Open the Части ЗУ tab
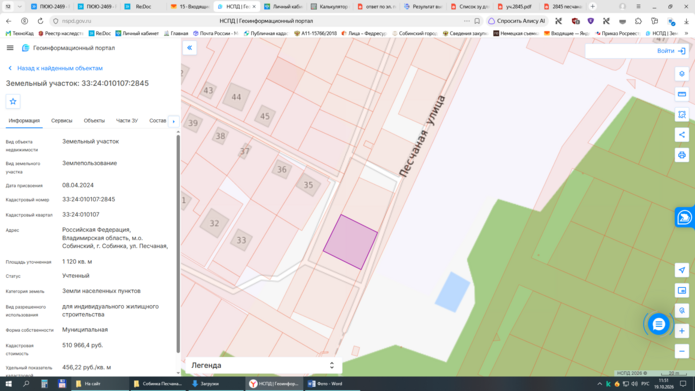The height and width of the screenshot is (391, 695). pos(127,121)
